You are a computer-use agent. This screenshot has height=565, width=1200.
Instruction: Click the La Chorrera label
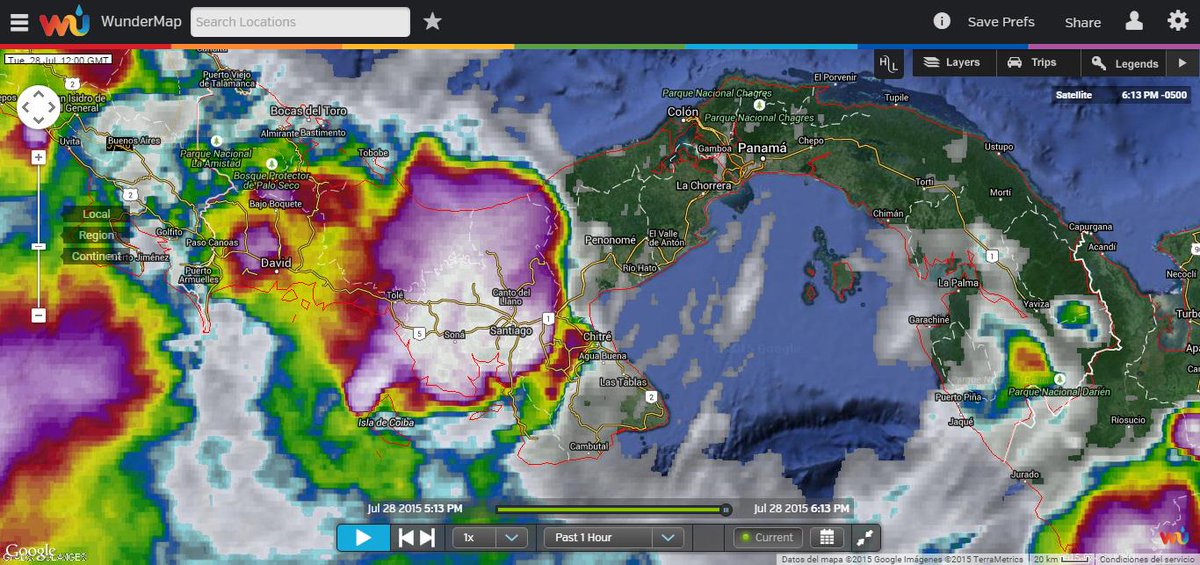point(705,185)
